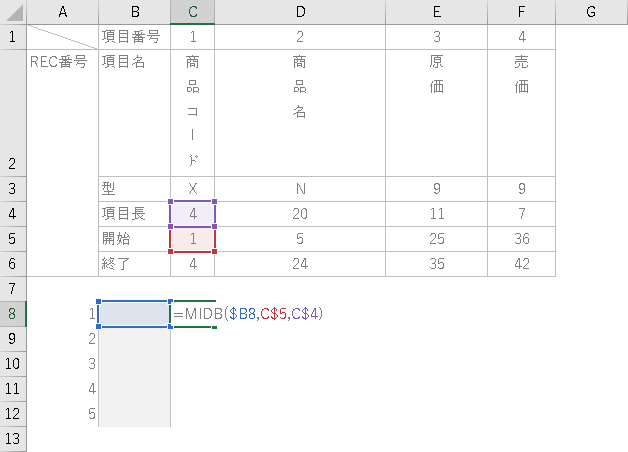Viewport: 628px width, 452px height.
Task: Click item number 3 in row 1
Action: 437,37
